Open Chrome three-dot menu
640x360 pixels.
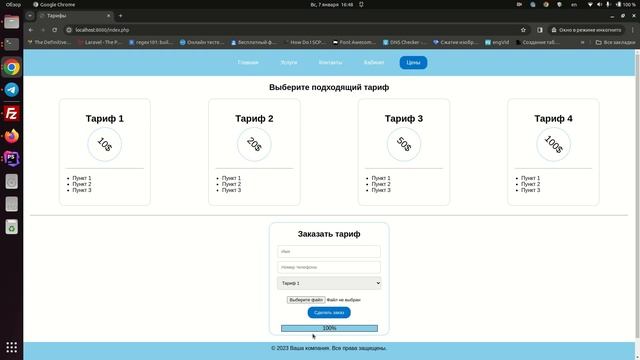tap(633, 30)
